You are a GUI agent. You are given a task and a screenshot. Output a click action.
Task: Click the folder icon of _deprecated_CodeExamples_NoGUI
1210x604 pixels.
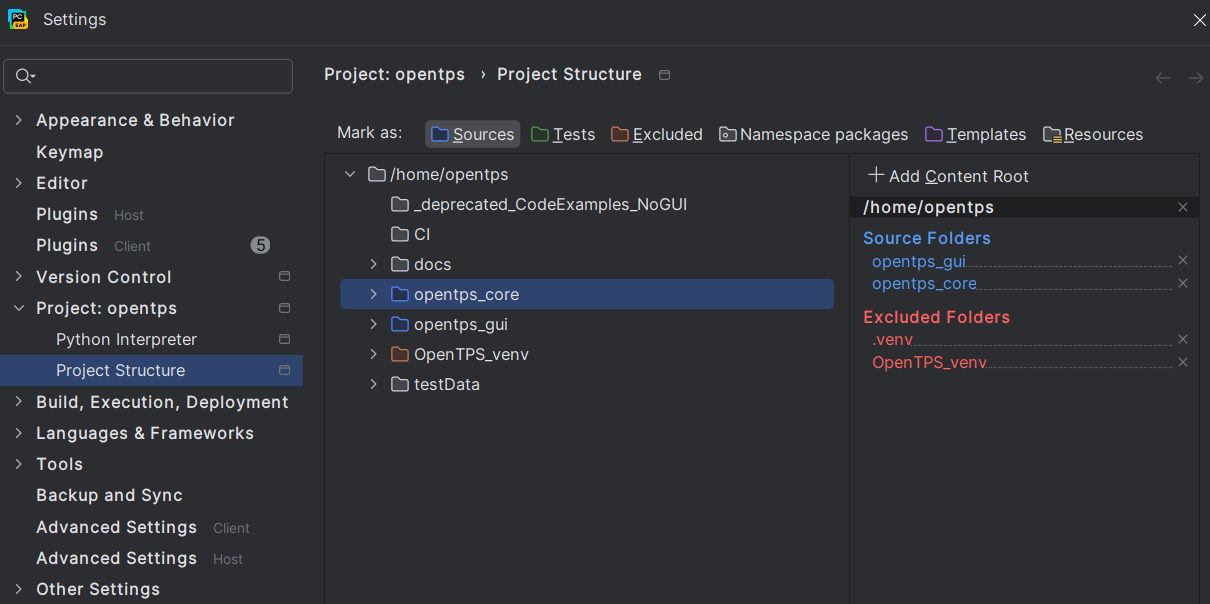(x=400, y=205)
